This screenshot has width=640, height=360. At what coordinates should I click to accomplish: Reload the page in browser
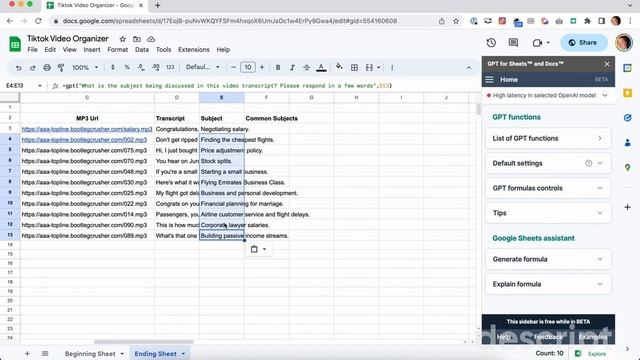click(x=38, y=21)
